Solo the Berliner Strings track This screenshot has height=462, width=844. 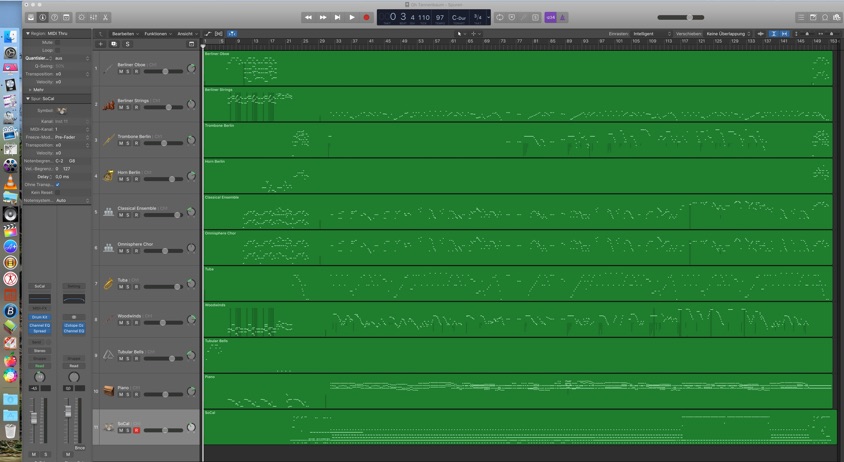tap(128, 108)
